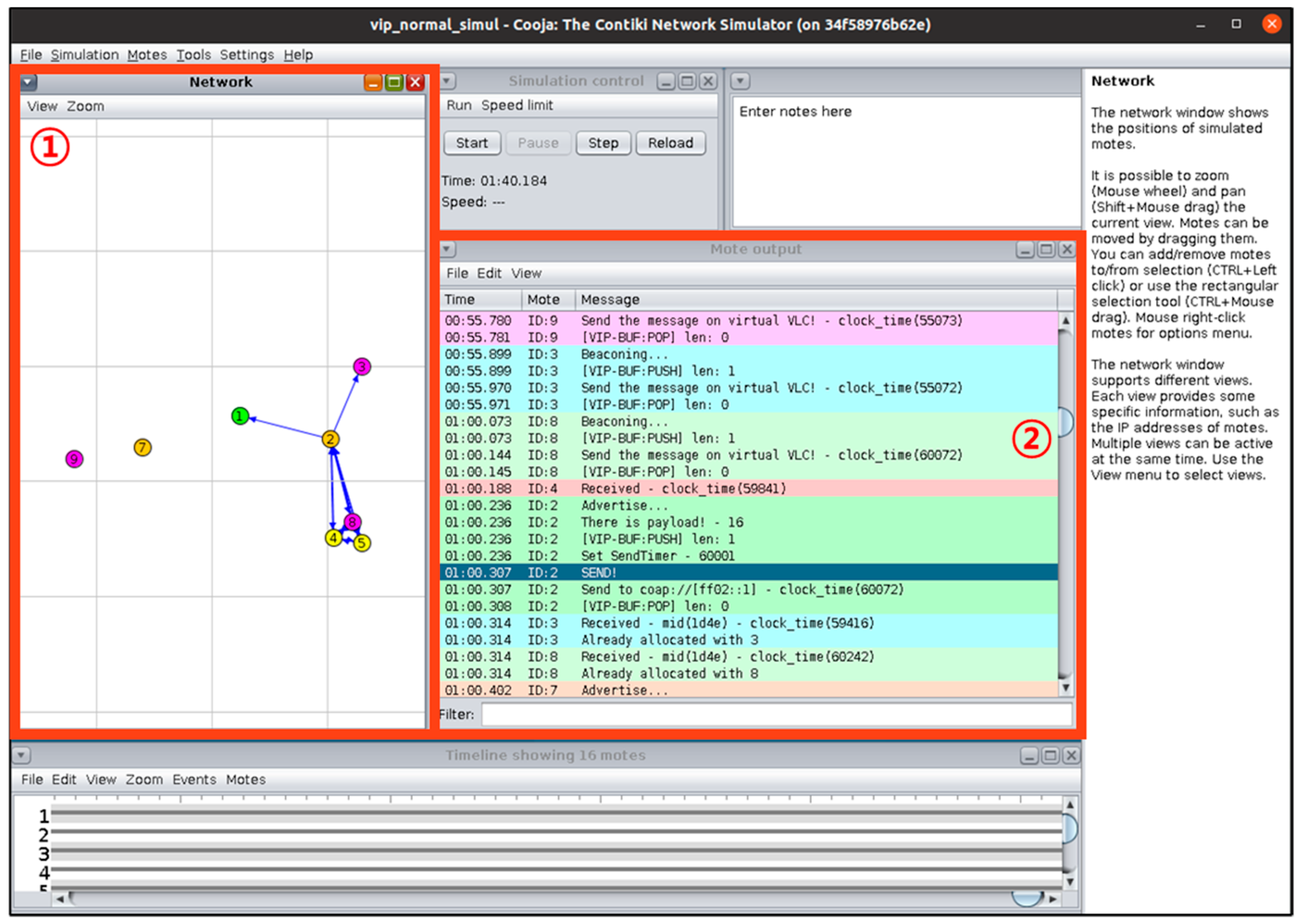Open the File menu in main menubar
1299x924 pixels.
click(x=31, y=55)
